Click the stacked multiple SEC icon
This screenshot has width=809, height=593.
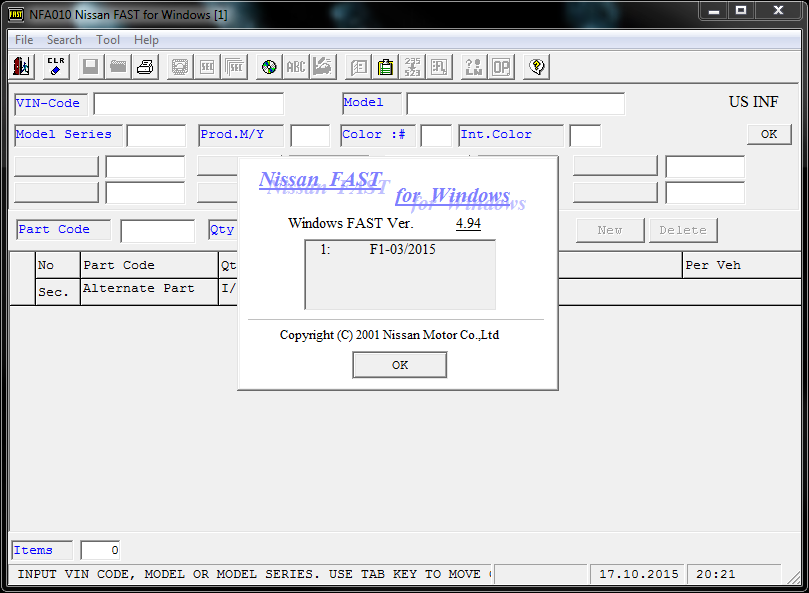[234, 67]
